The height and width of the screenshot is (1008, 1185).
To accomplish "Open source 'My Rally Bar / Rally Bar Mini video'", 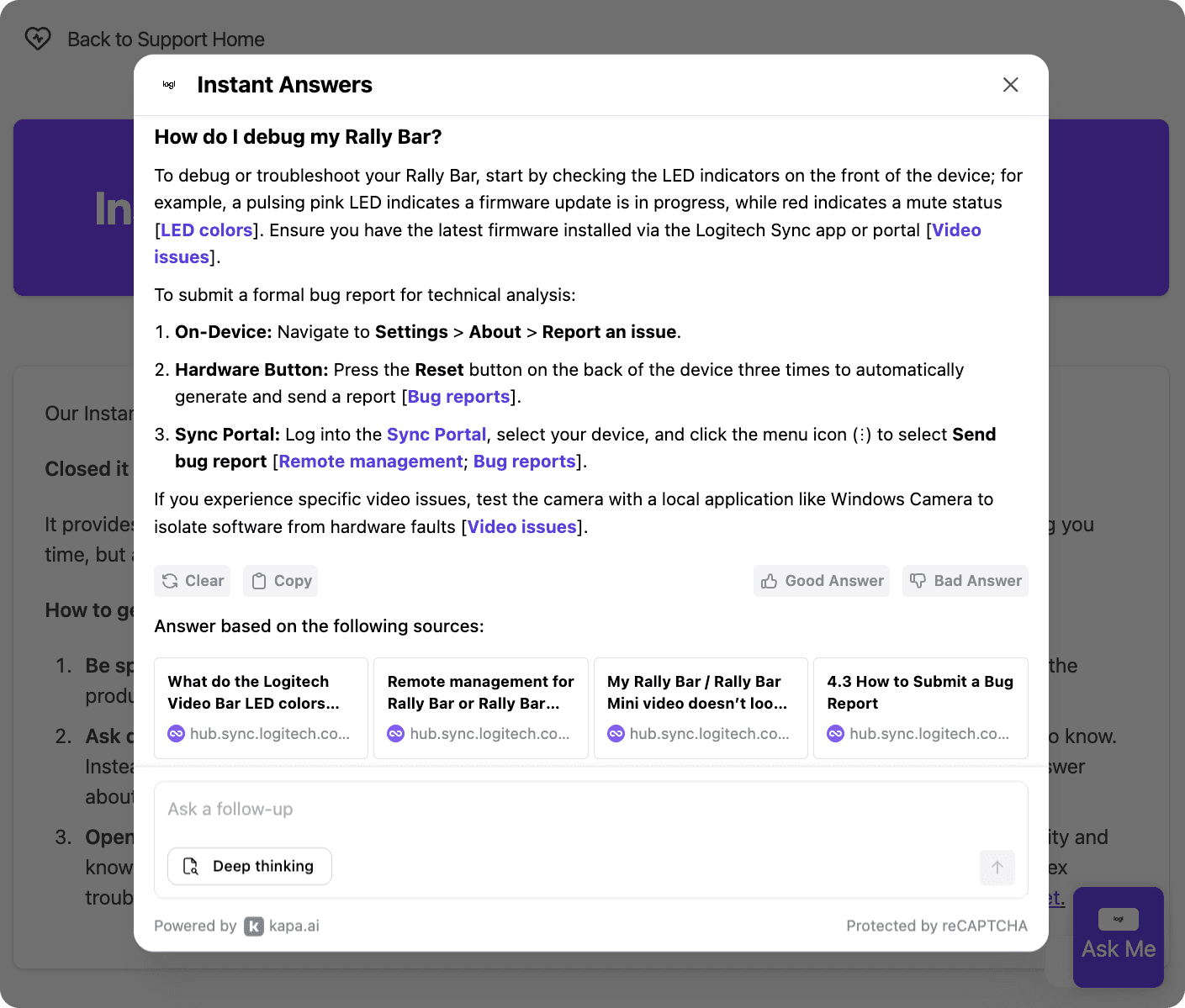I will coord(701,708).
